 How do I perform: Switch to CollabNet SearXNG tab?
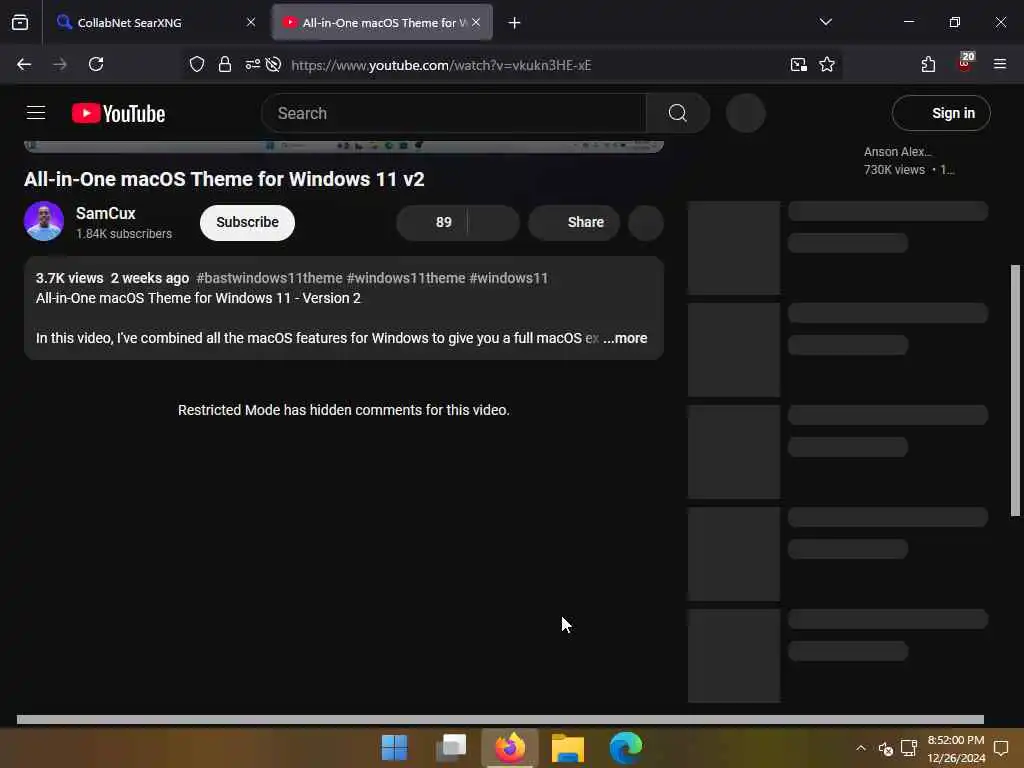[x=155, y=22]
